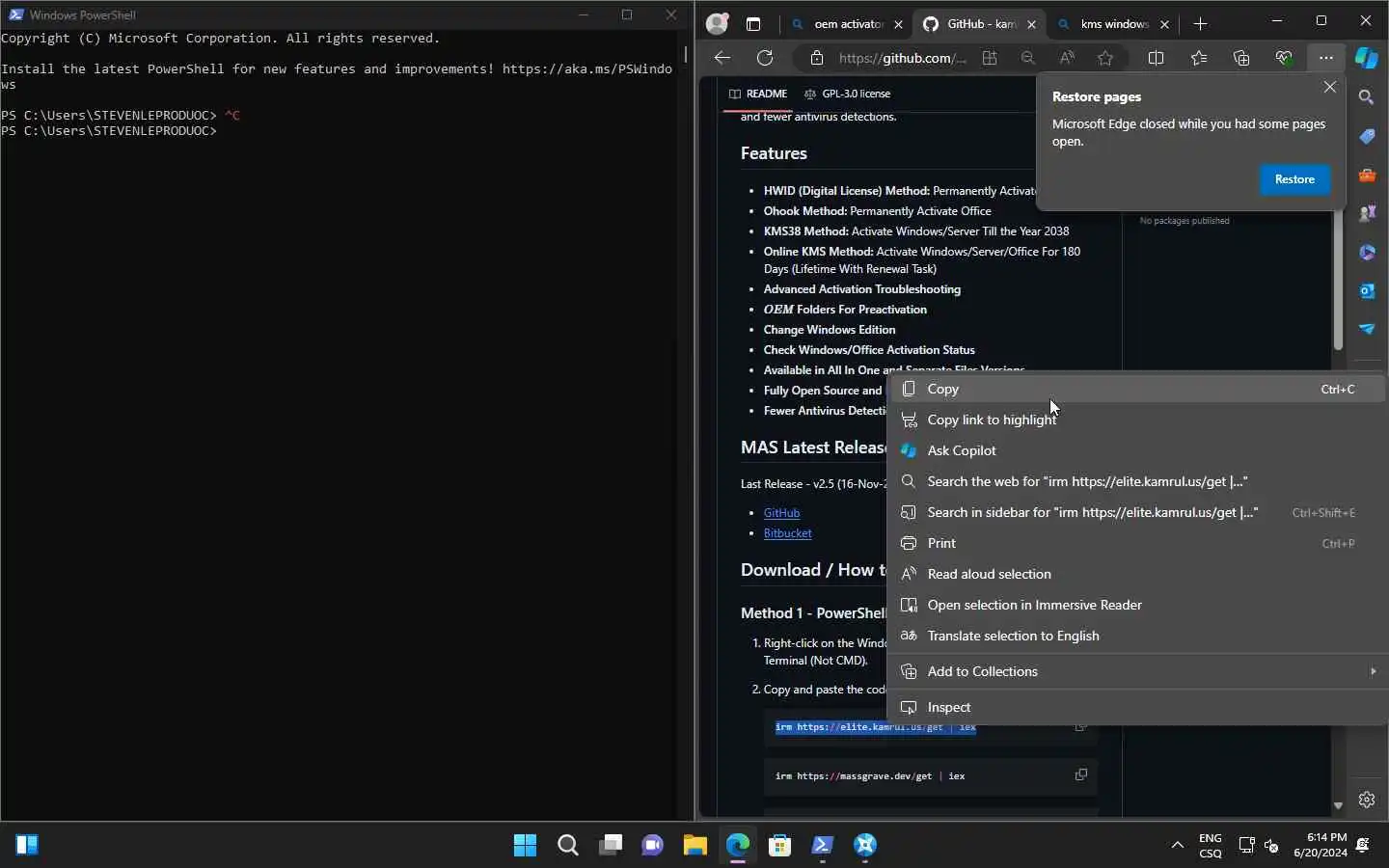
Task: Choose Copy from the context menu
Action: click(x=1136, y=389)
